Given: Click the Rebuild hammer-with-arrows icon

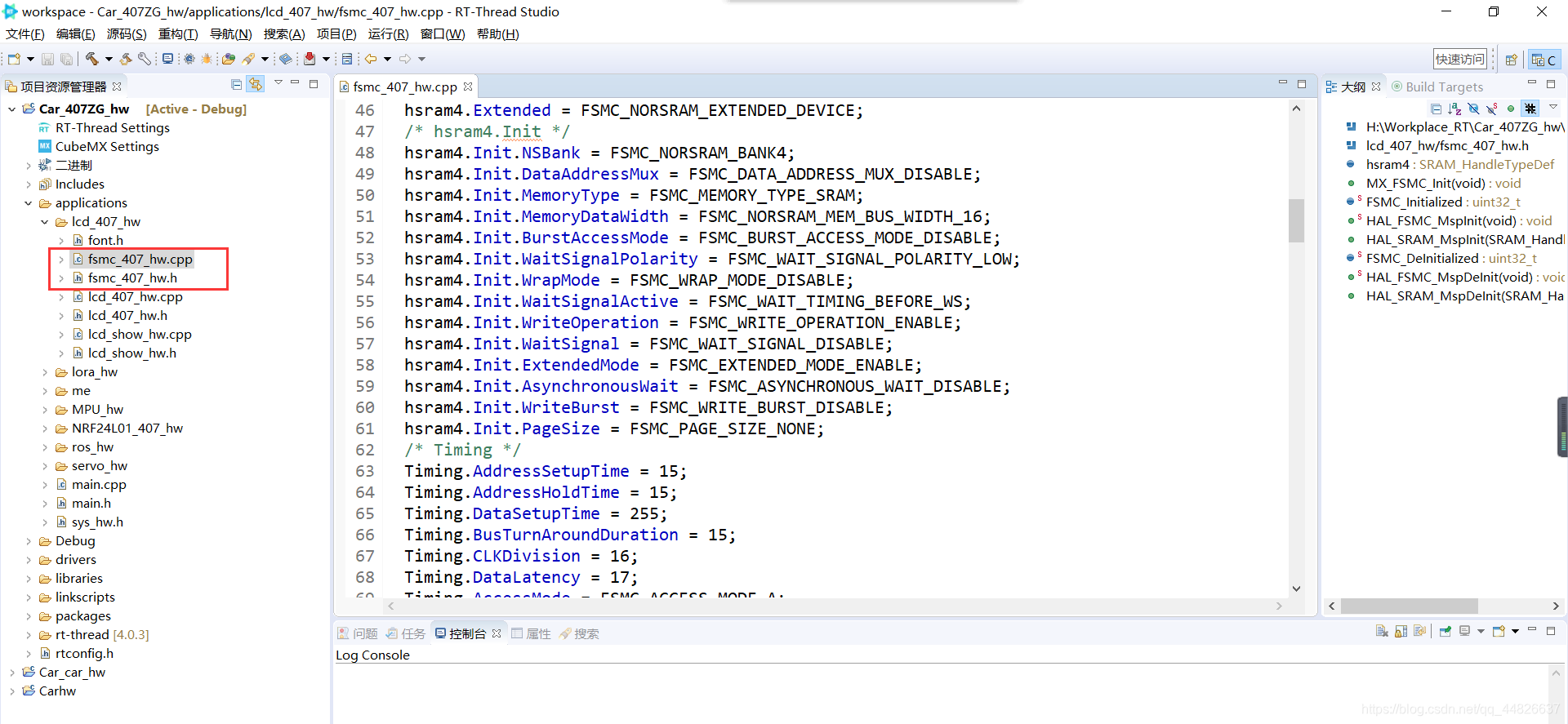Looking at the screenshot, I should point(126,59).
